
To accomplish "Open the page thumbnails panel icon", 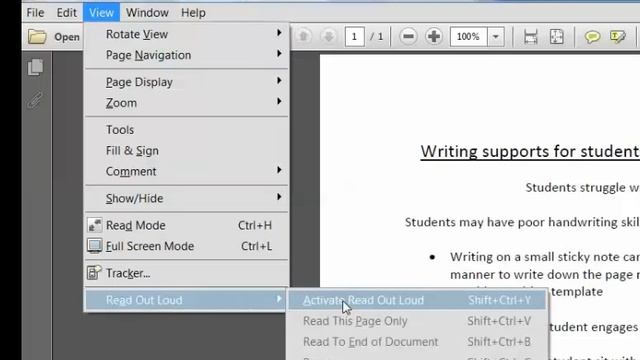I will coord(36,67).
